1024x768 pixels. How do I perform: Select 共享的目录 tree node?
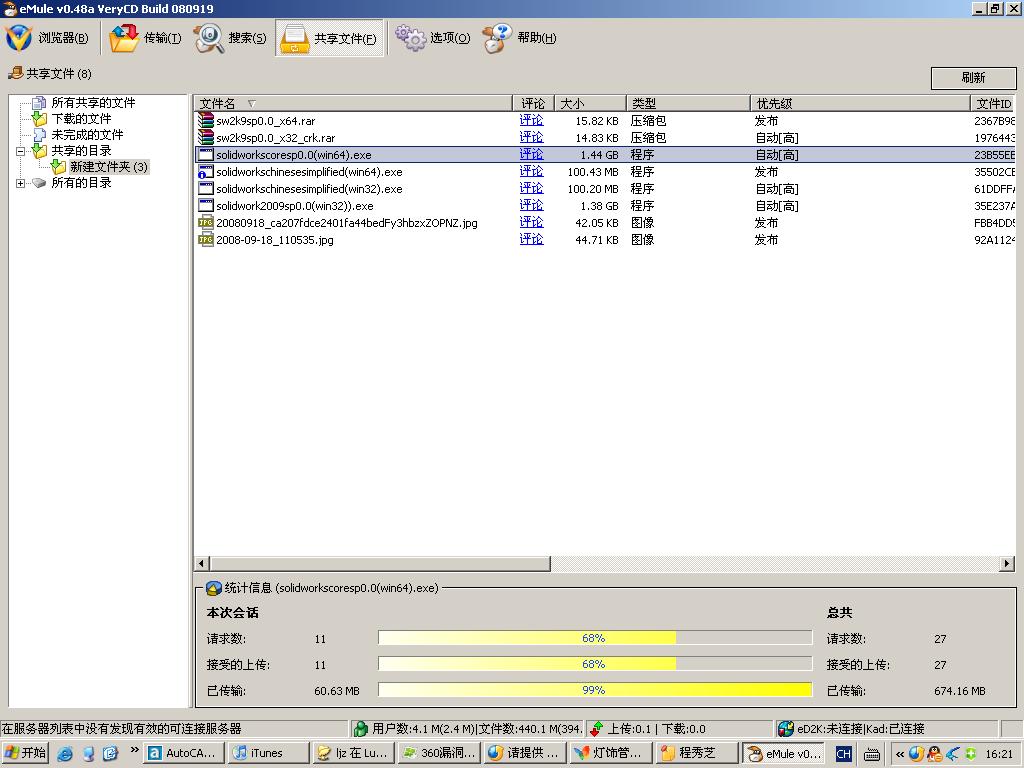tap(81, 151)
